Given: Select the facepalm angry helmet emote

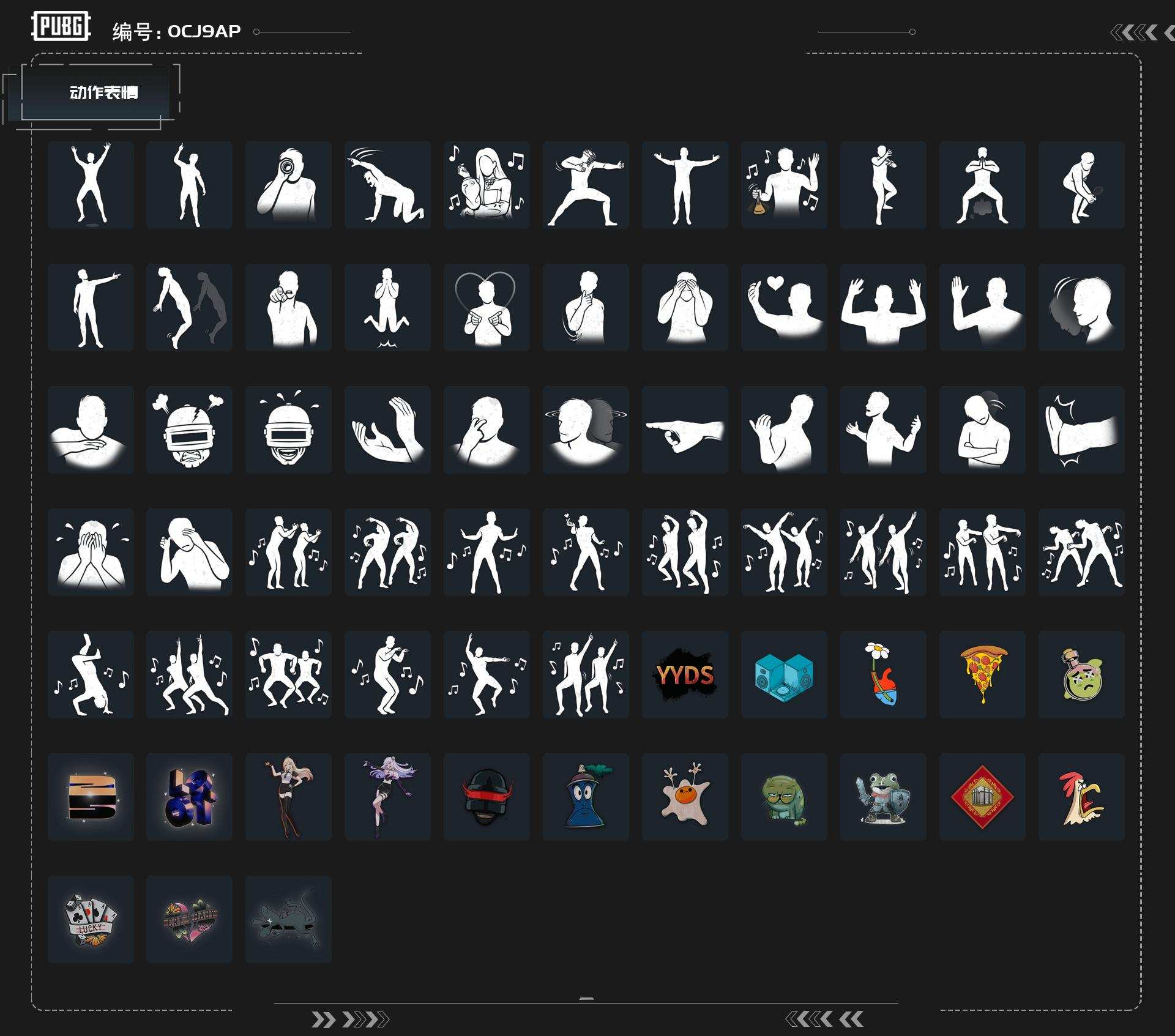Looking at the screenshot, I should (x=189, y=430).
